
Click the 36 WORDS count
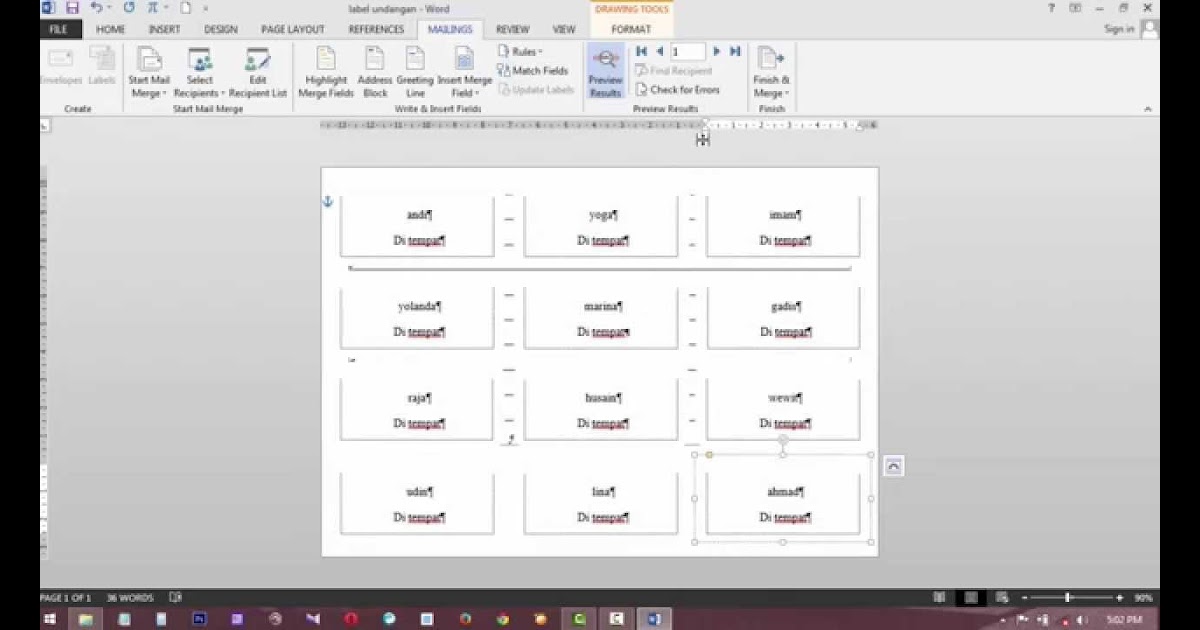[x=131, y=597]
